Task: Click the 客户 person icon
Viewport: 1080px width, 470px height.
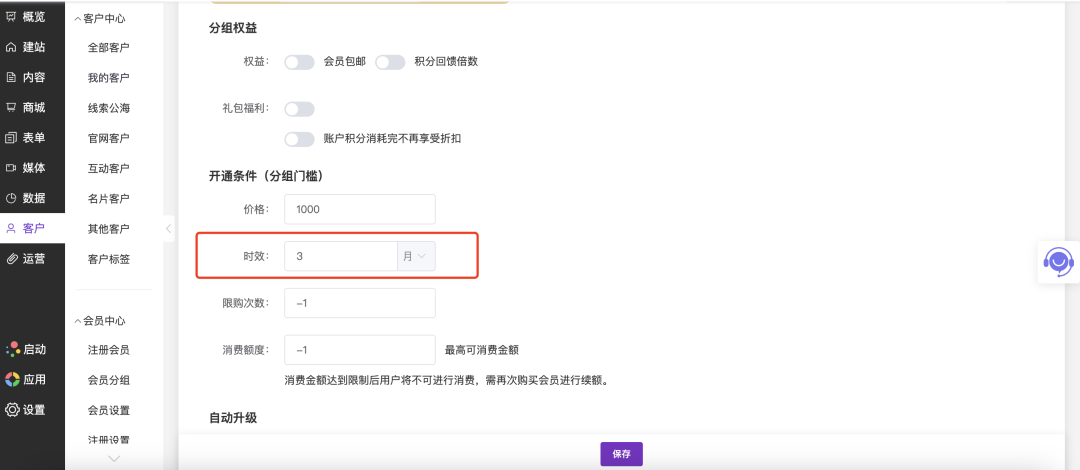Action: click(11, 228)
